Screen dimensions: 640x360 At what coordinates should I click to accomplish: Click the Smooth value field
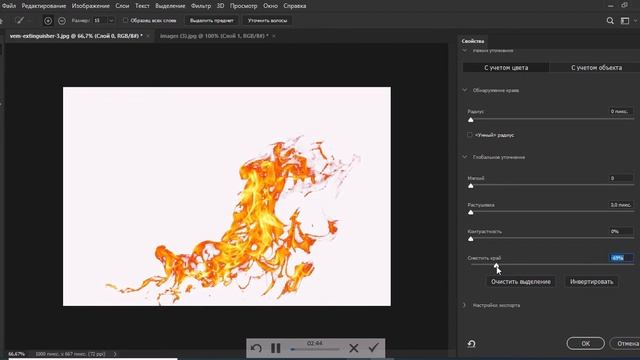620,178
